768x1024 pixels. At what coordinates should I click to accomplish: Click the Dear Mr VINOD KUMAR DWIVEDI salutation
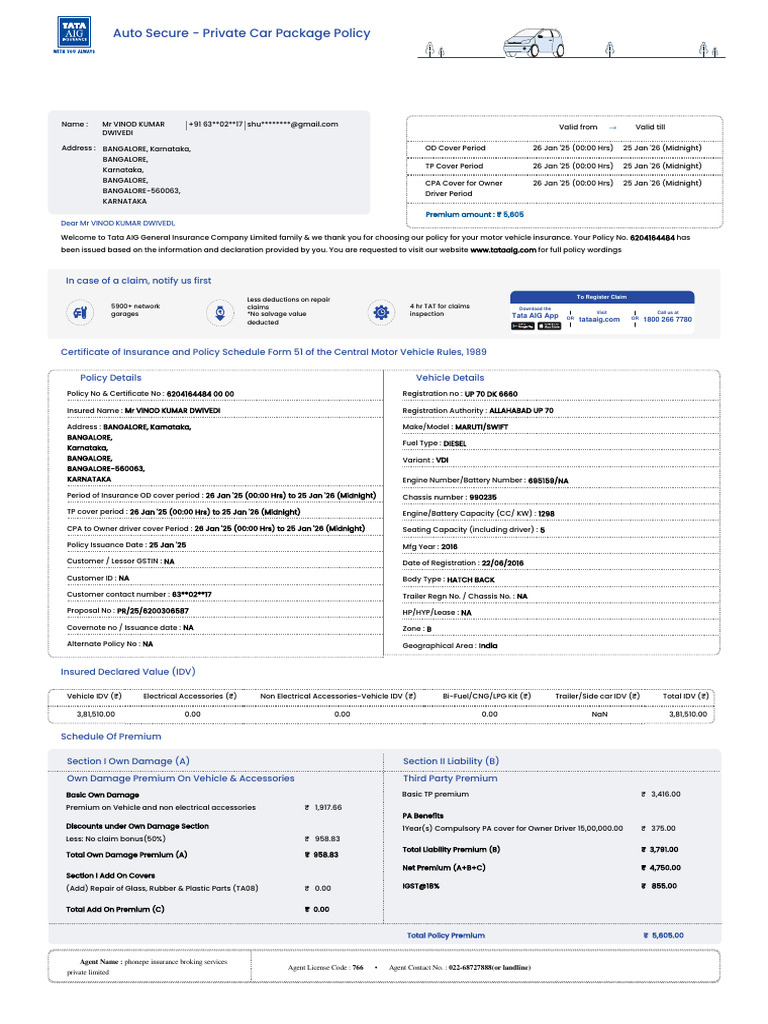point(118,223)
